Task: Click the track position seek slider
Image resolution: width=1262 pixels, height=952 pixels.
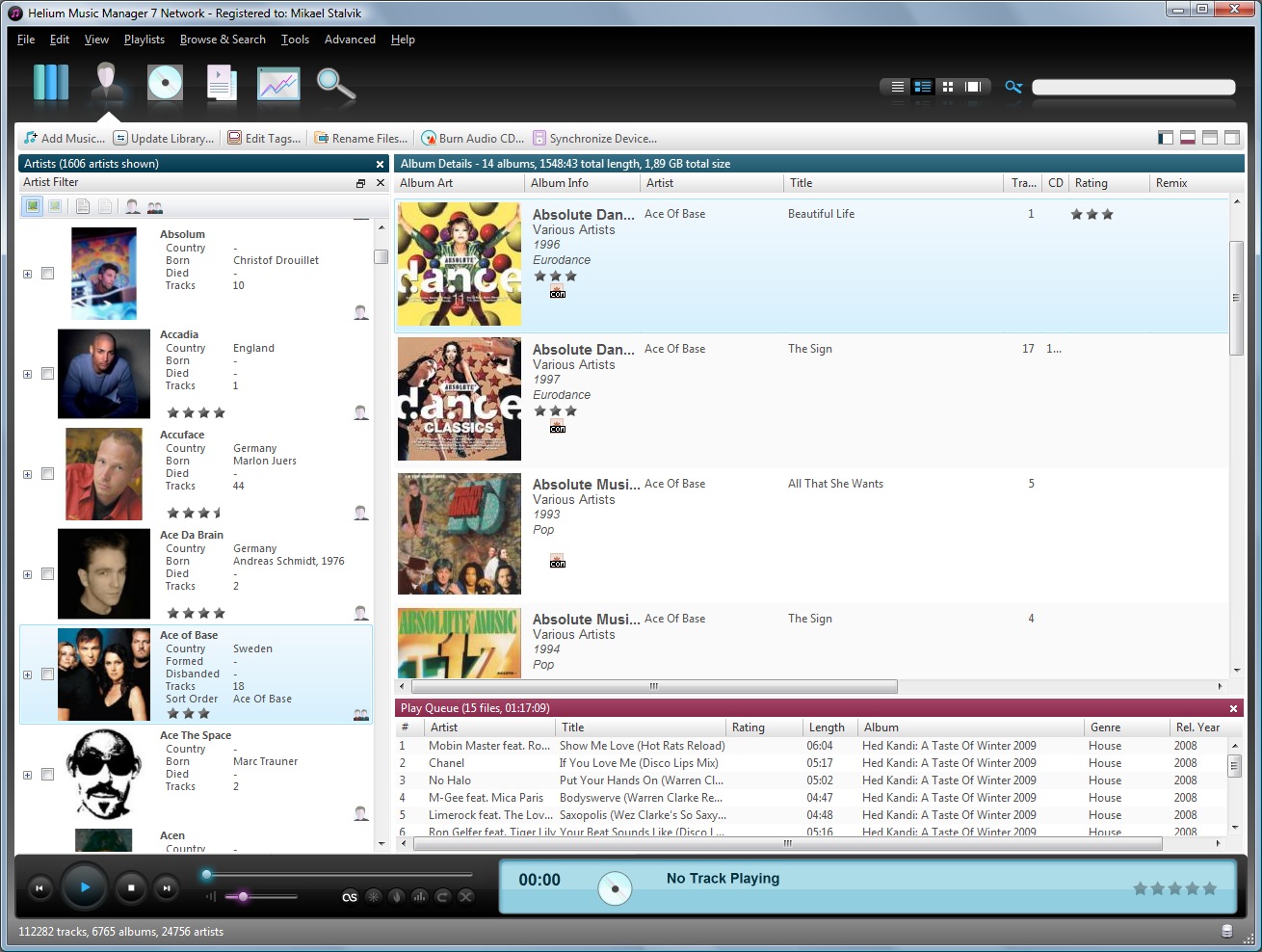Action: (x=338, y=875)
